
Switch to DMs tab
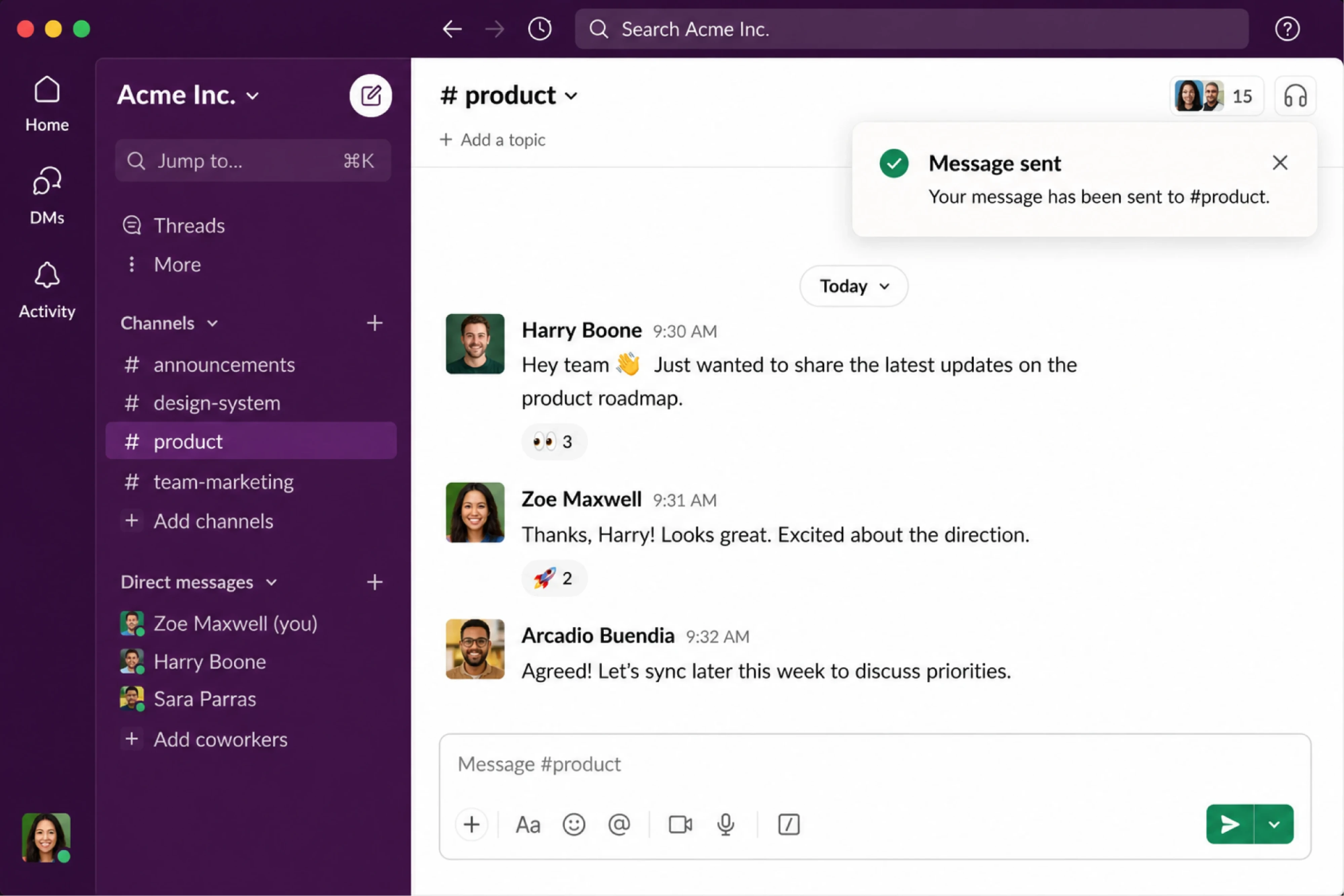[47, 196]
